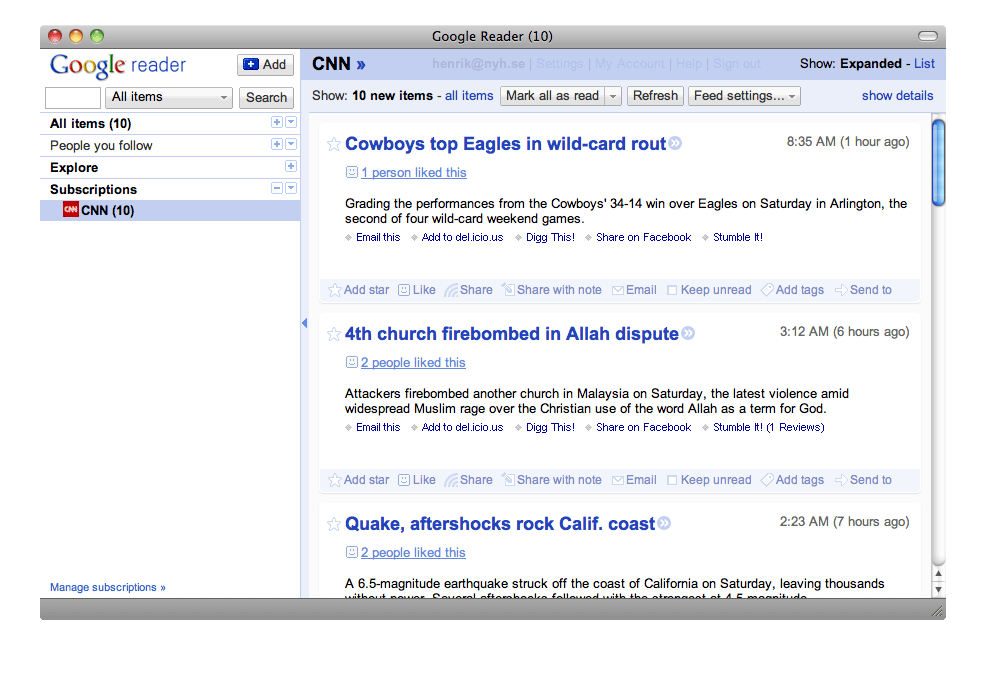Open Mark all as read dropdown arrow
The width and height of the screenshot is (986, 675).
click(613, 96)
